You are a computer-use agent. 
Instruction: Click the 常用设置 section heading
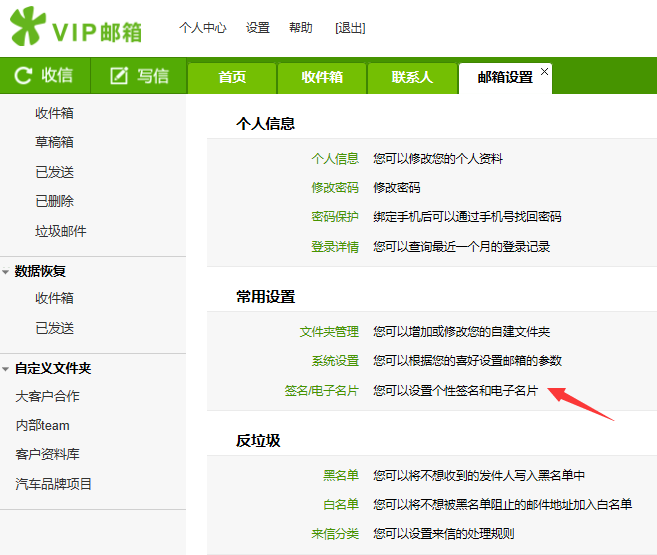pyautogui.click(x=266, y=297)
